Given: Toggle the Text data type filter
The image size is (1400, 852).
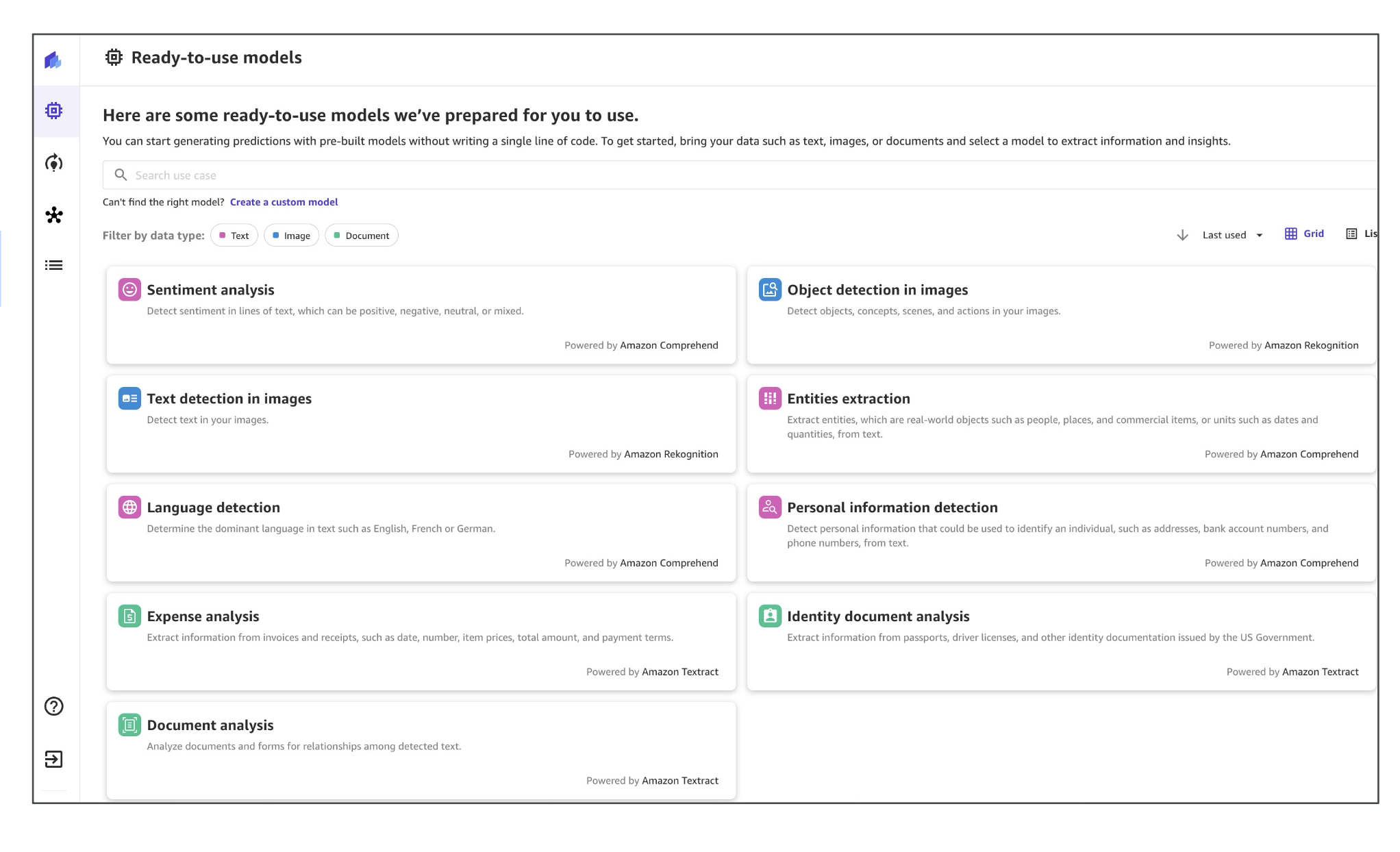Looking at the screenshot, I should pos(234,236).
